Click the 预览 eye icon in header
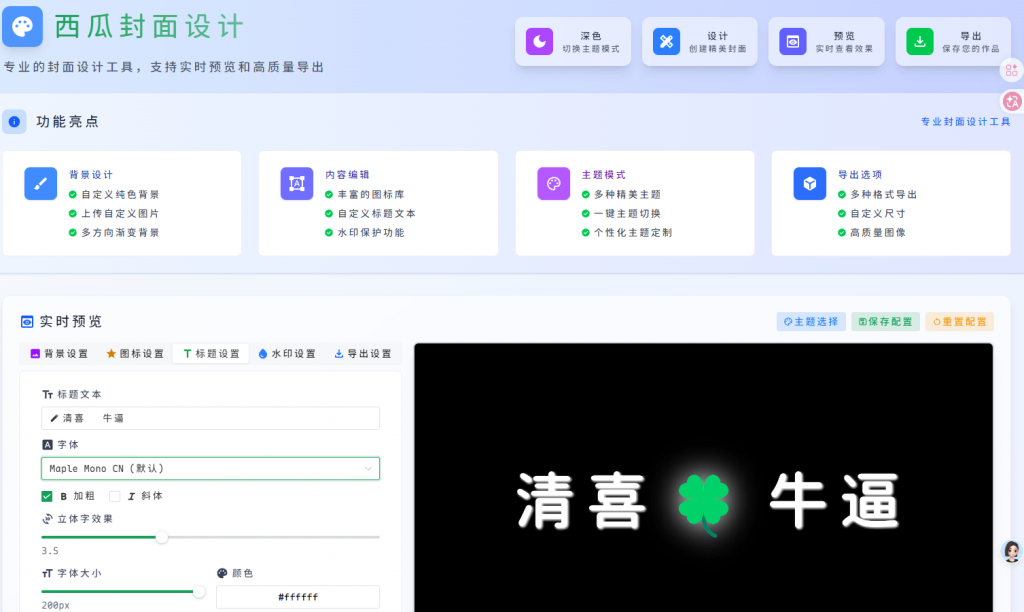The image size is (1024, 612). point(792,41)
